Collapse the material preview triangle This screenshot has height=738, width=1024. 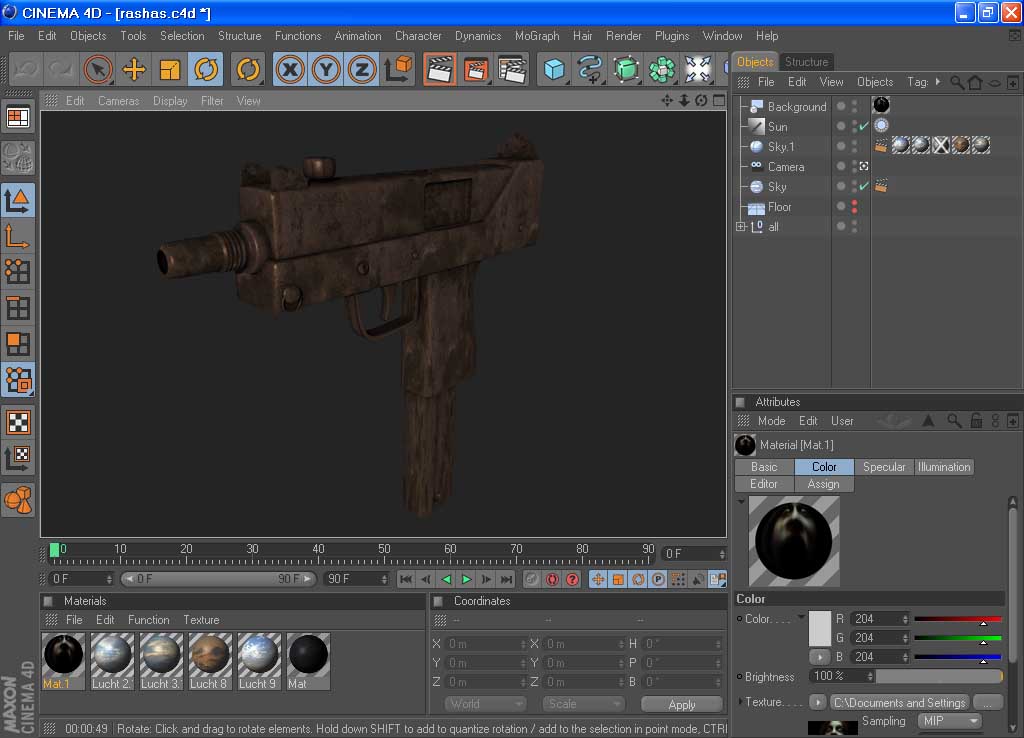click(741, 502)
